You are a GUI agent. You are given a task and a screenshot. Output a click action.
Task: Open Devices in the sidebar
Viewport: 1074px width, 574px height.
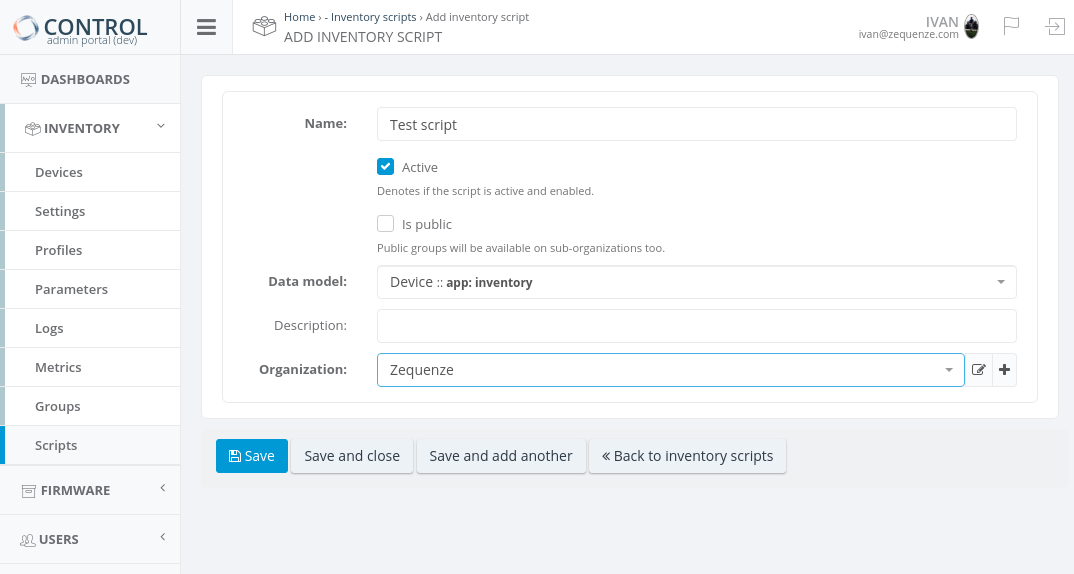[x=59, y=172]
